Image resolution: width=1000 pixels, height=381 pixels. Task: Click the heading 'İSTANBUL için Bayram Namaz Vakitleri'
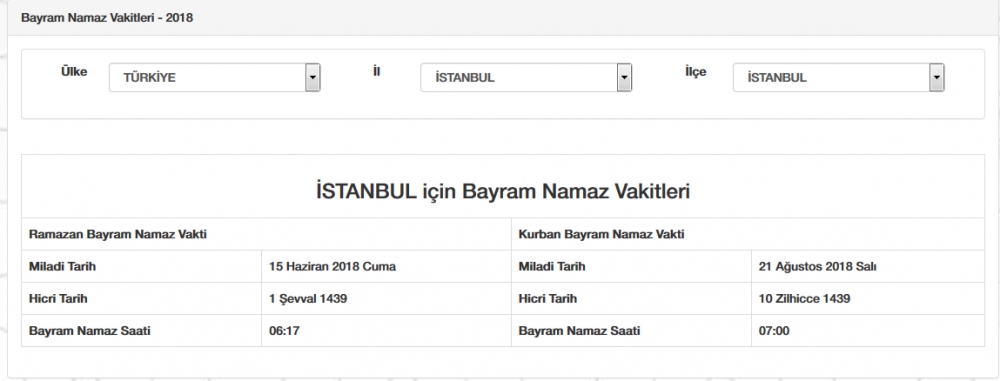(503, 191)
